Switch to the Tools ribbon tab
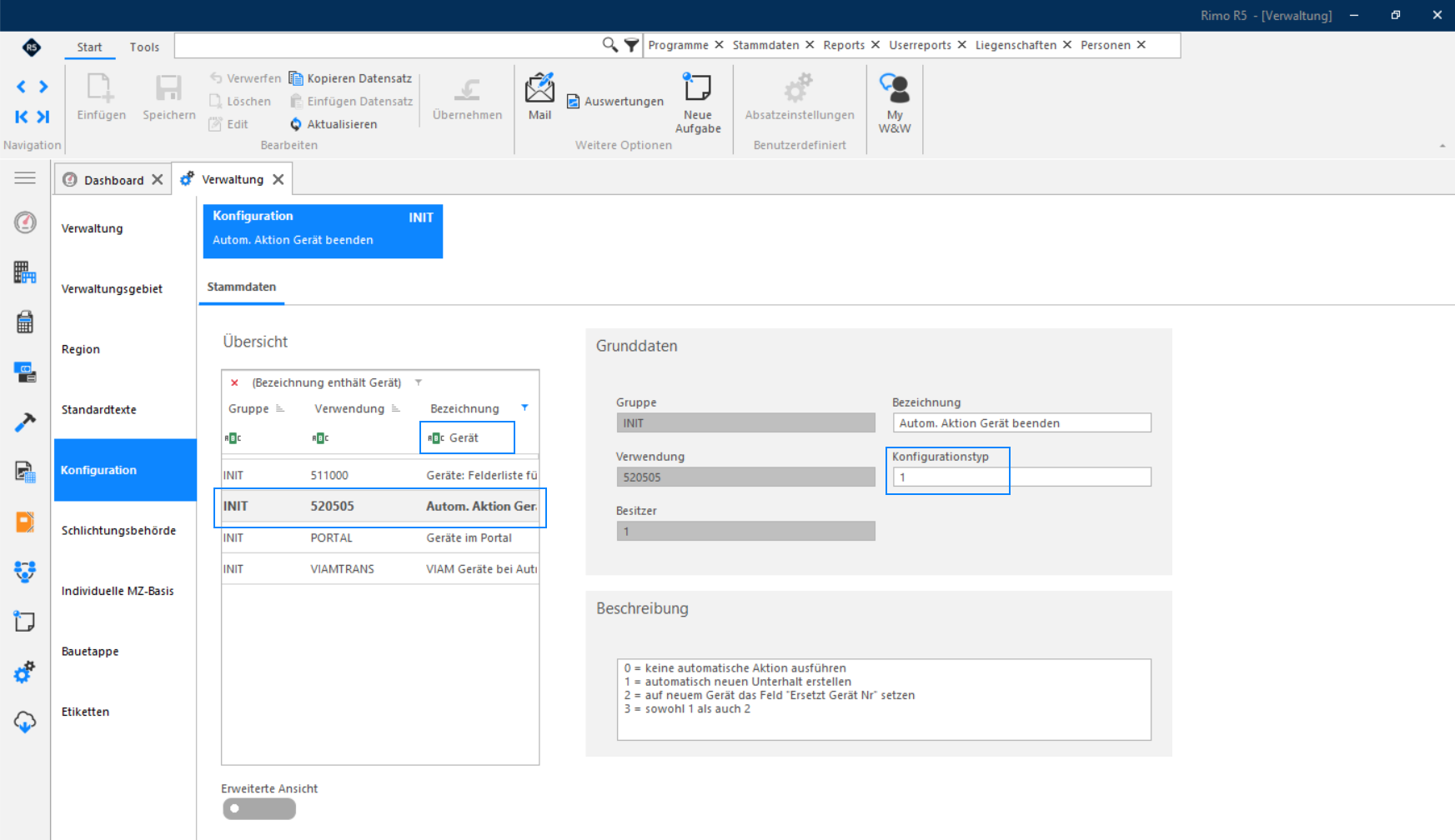The width and height of the screenshot is (1455, 840). point(144,47)
